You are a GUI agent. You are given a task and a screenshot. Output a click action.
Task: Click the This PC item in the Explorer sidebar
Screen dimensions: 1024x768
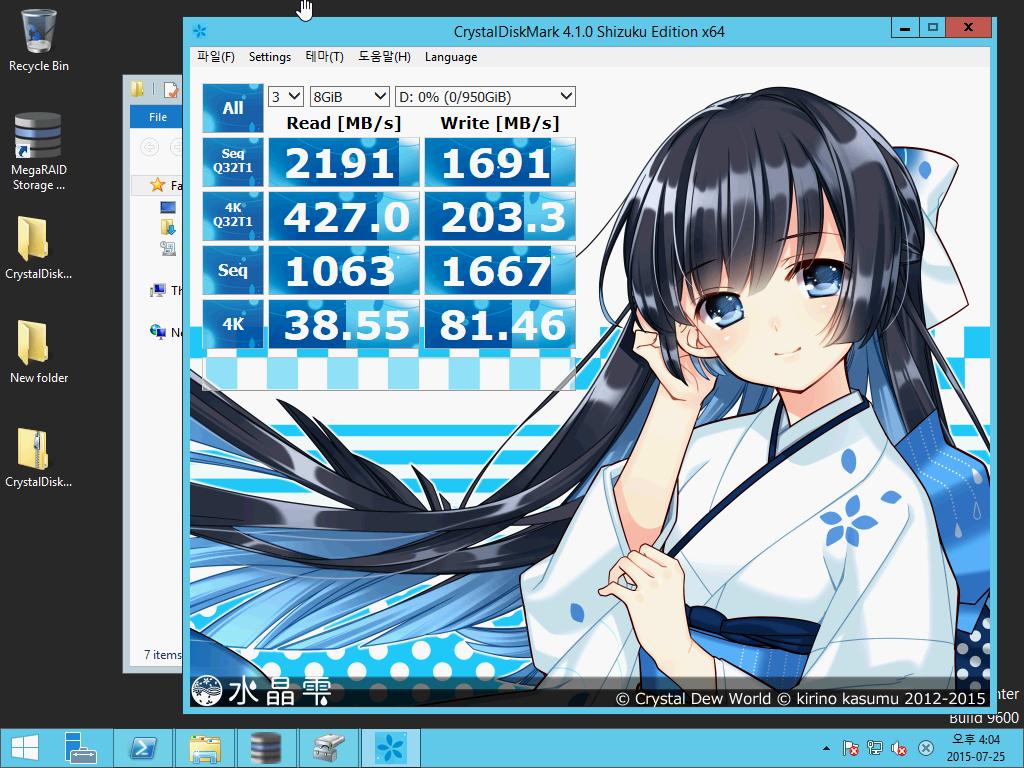tap(166, 290)
